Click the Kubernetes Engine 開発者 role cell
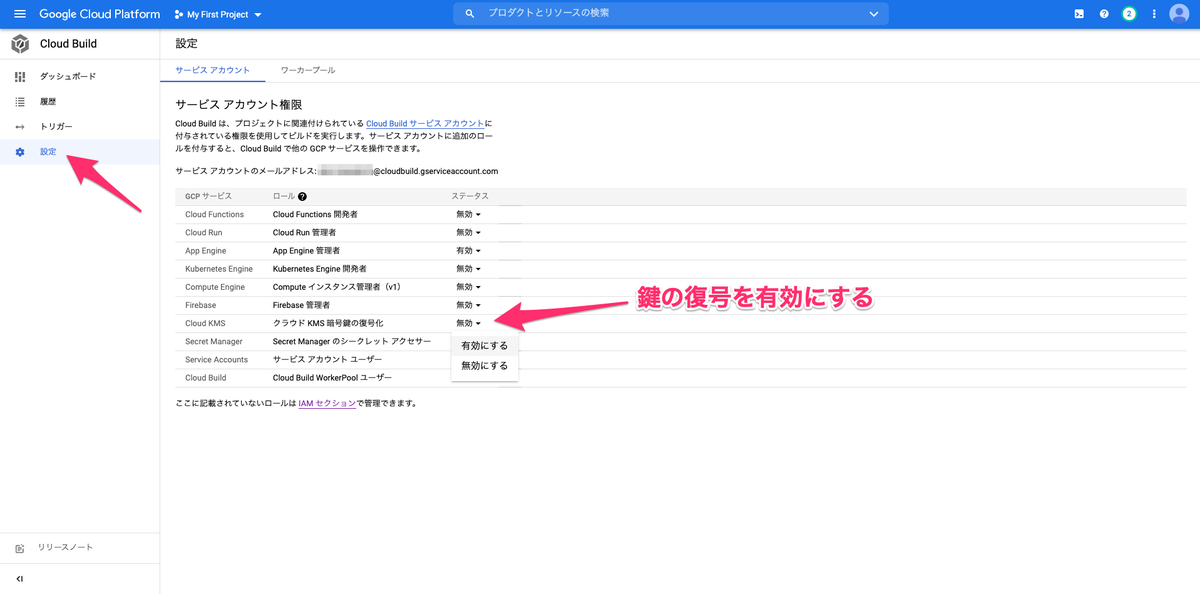Viewport: 1200px width, 594px height. [319, 269]
